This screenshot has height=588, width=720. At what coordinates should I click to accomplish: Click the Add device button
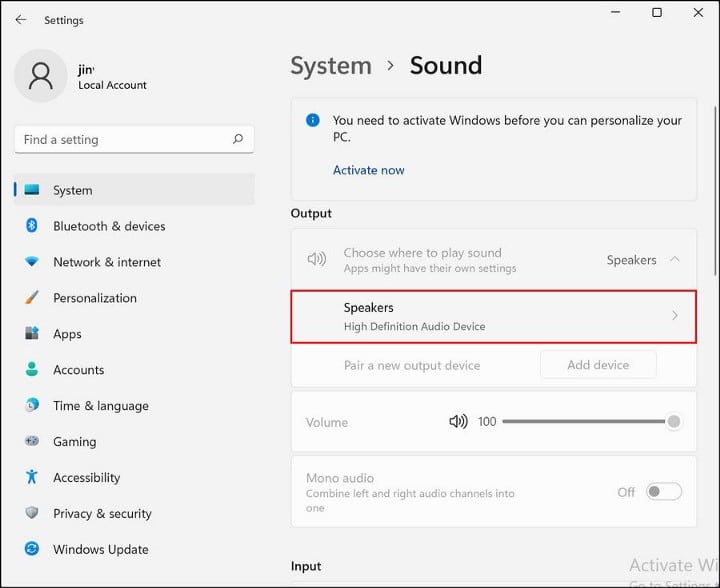[598, 365]
